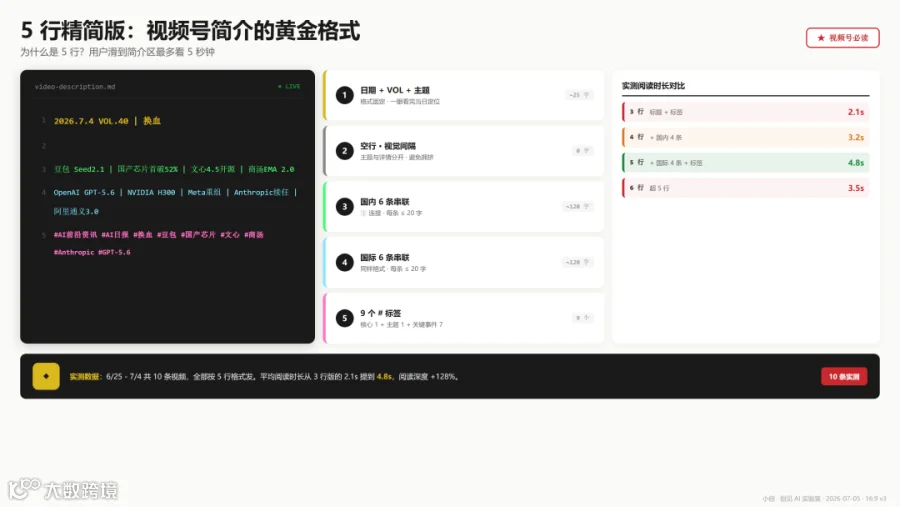Select the number 5 circle icon

point(344,318)
